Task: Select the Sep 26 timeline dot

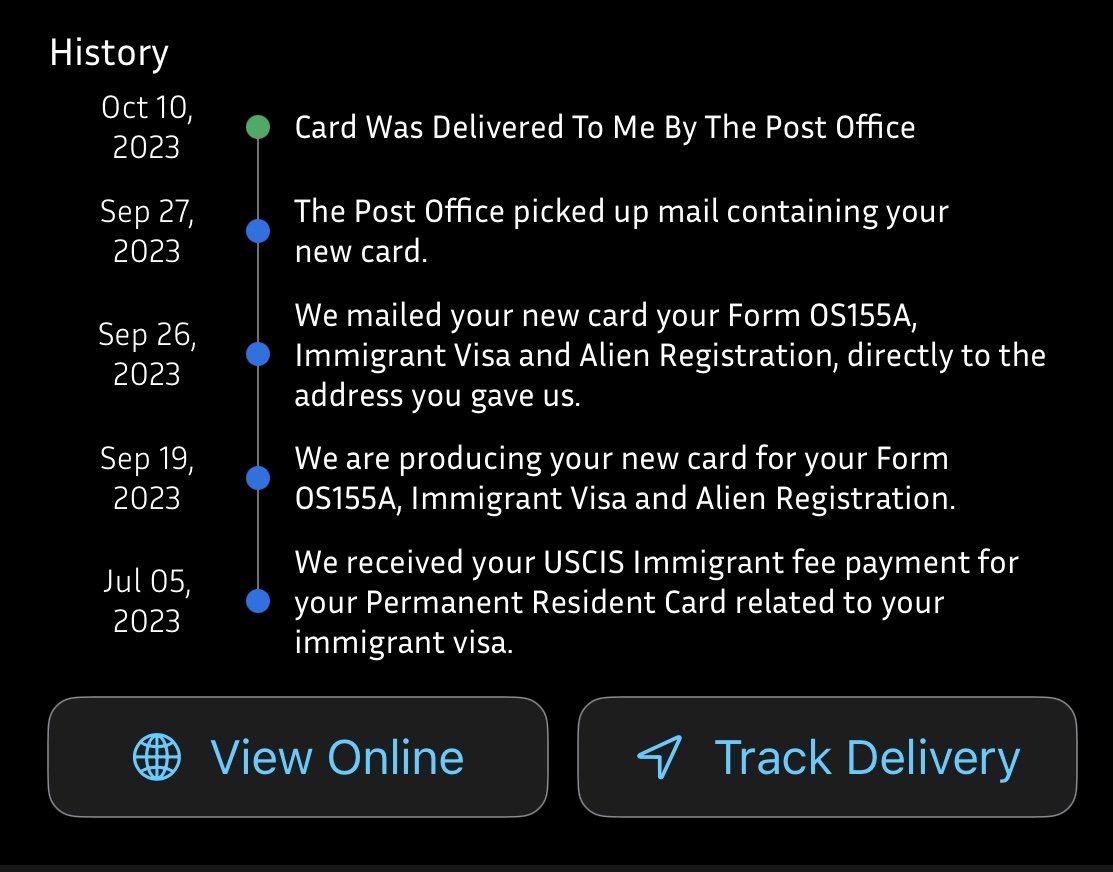Action: coord(258,354)
